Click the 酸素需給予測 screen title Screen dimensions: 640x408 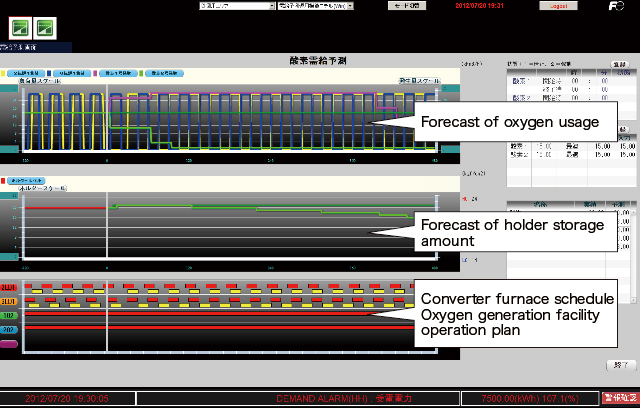tap(318, 61)
